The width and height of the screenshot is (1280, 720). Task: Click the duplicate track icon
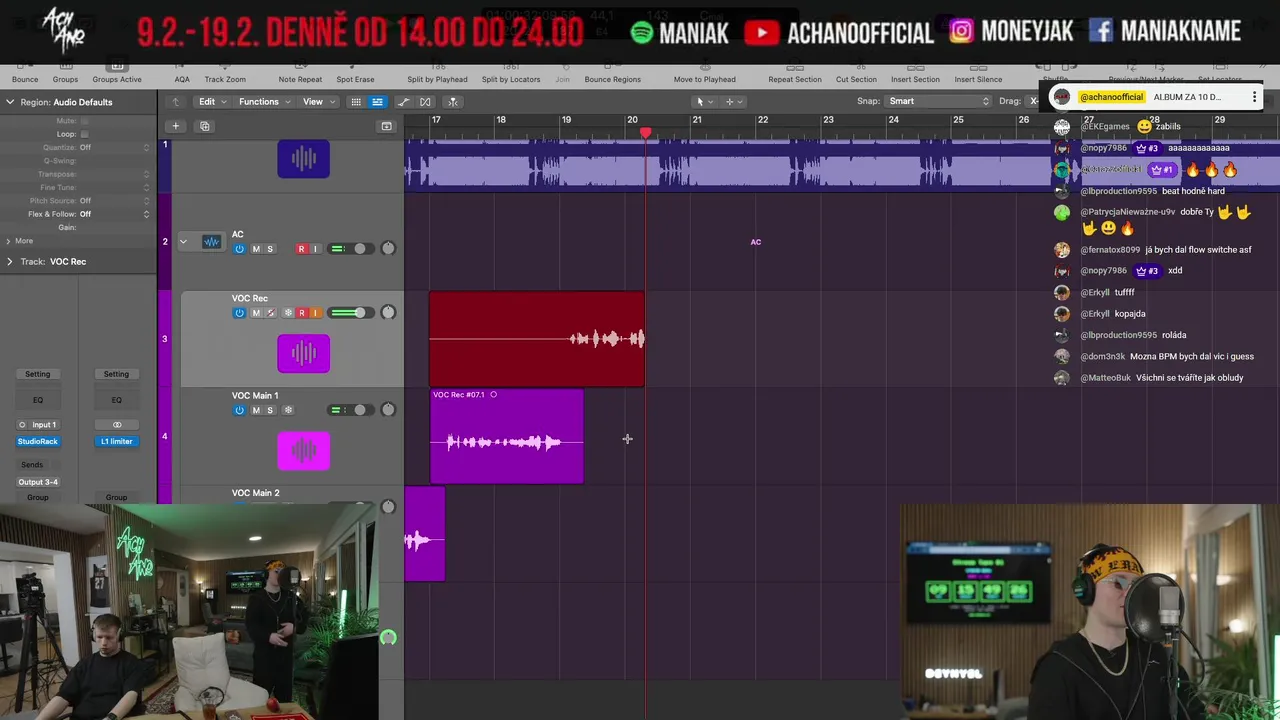[x=205, y=126]
